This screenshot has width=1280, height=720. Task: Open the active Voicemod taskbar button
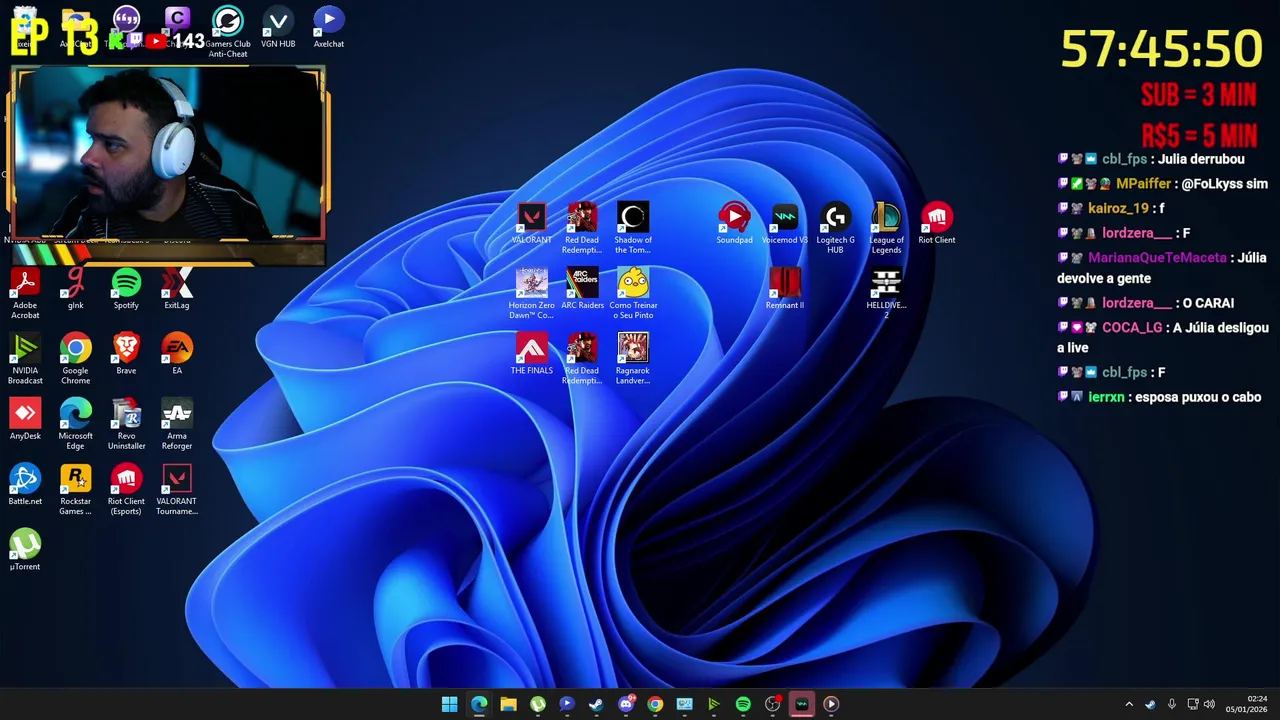click(802, 704)
